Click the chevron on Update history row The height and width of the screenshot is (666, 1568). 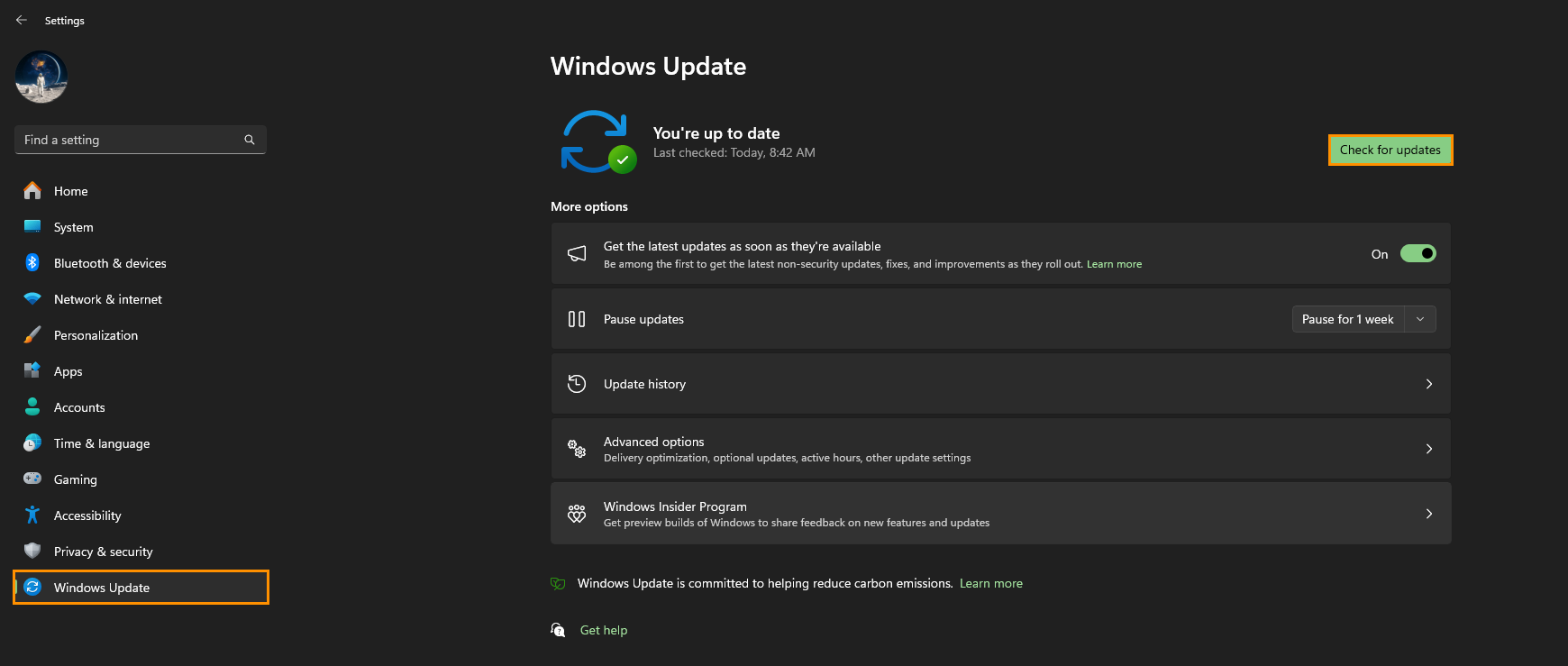(1429, 384)
